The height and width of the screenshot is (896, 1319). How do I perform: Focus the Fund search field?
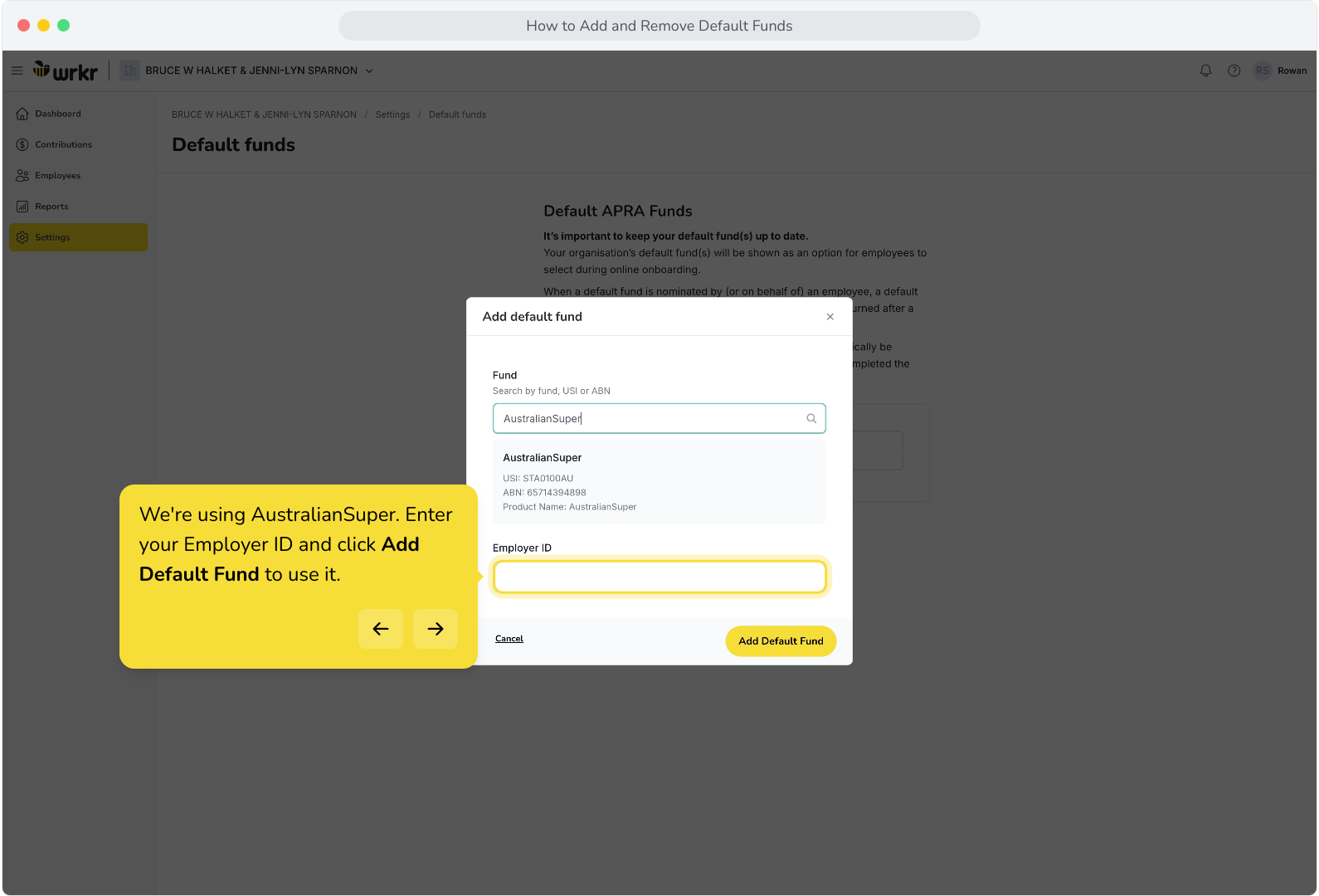point(659,418)
